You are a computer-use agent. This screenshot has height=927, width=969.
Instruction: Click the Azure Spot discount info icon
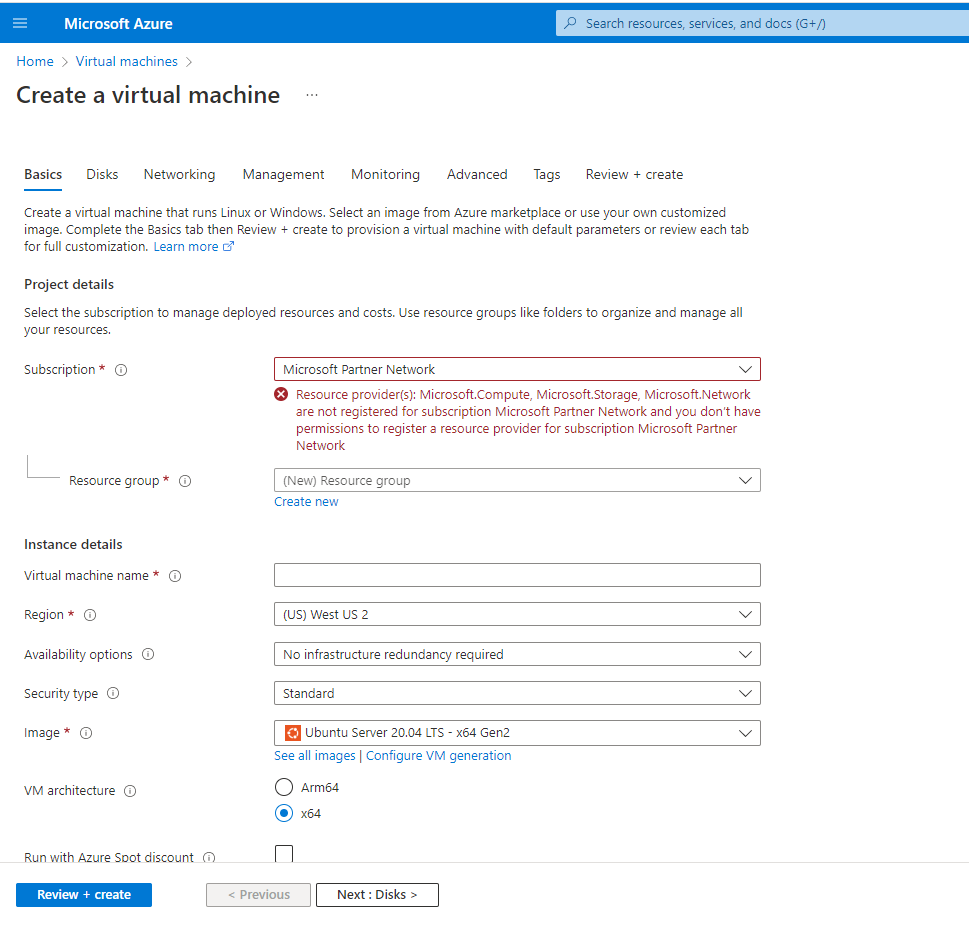pos(209,857)
